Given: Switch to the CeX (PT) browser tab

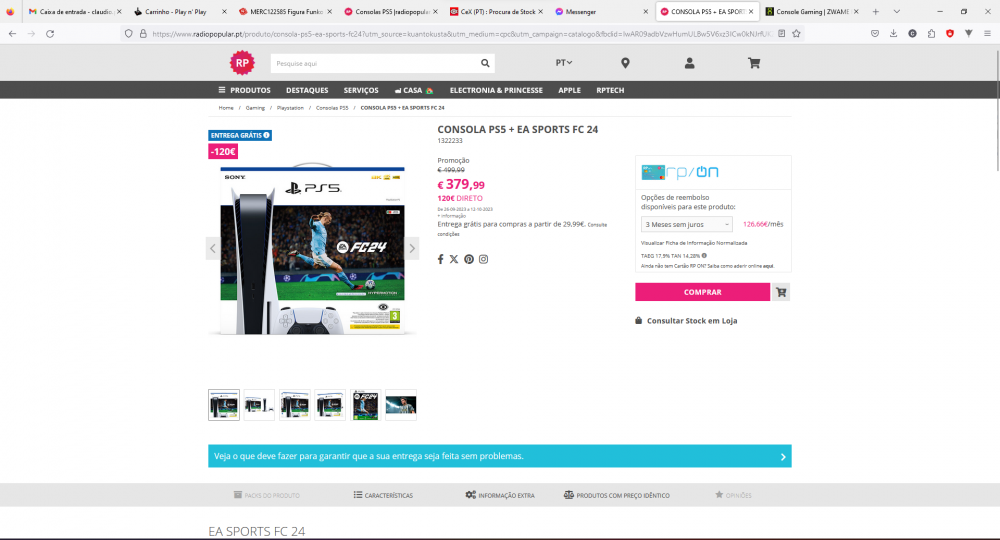Looking at the screenshot, I should [x=498, y=11].
